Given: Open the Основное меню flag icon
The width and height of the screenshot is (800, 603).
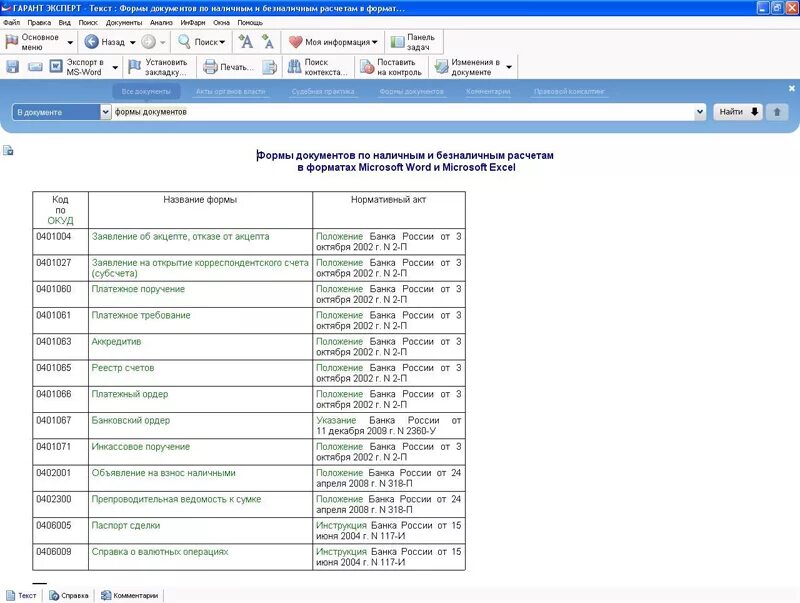Looking at the screenshot, I should click(12, 42).
